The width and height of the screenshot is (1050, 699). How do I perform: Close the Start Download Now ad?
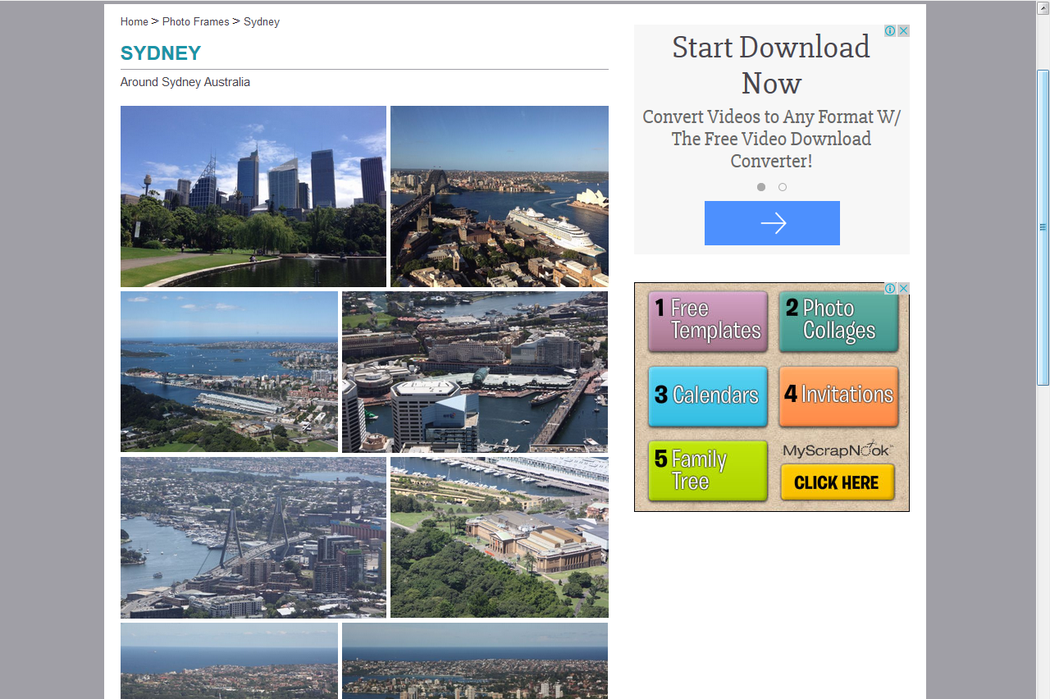(903, 31)
